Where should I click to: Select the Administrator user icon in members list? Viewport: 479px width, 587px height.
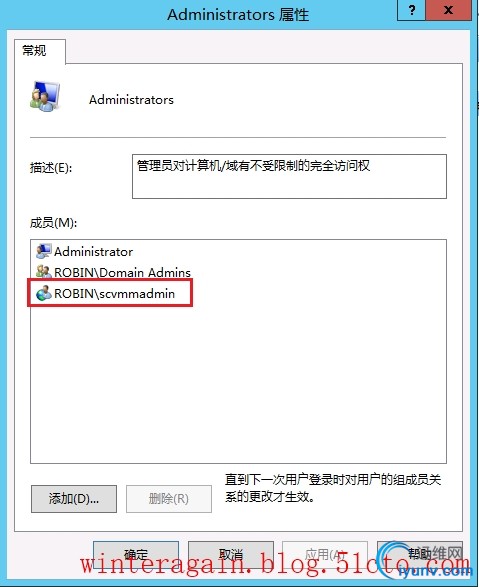click(x=43, y=251)
